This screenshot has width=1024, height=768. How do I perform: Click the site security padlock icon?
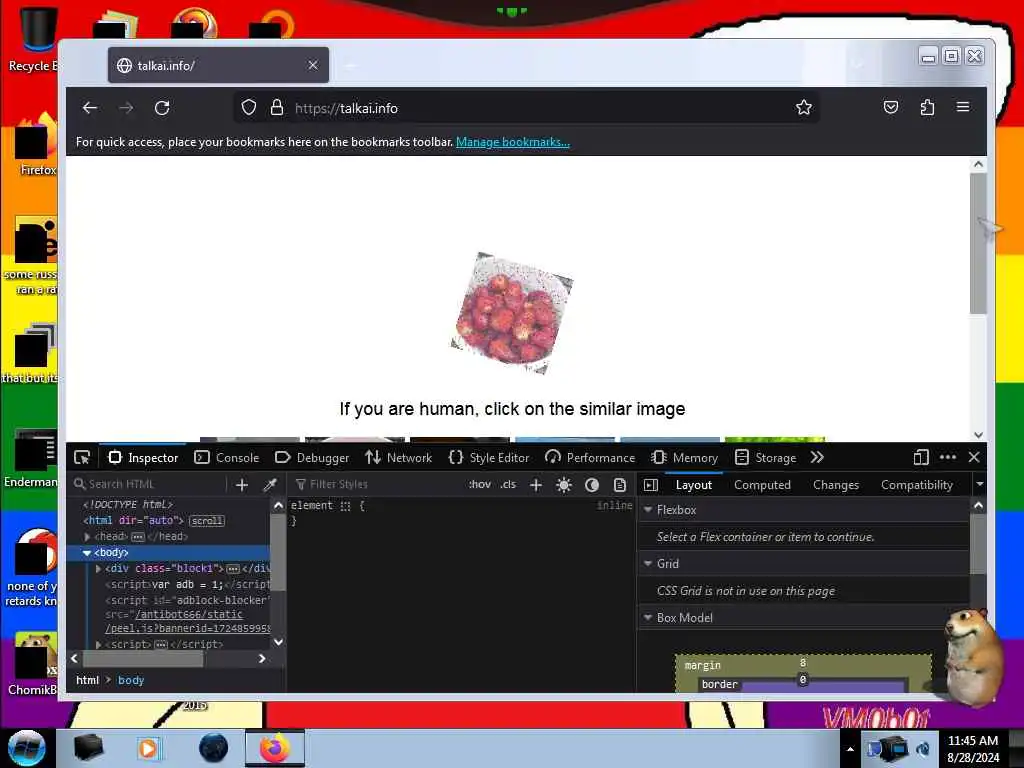(277, 107)
